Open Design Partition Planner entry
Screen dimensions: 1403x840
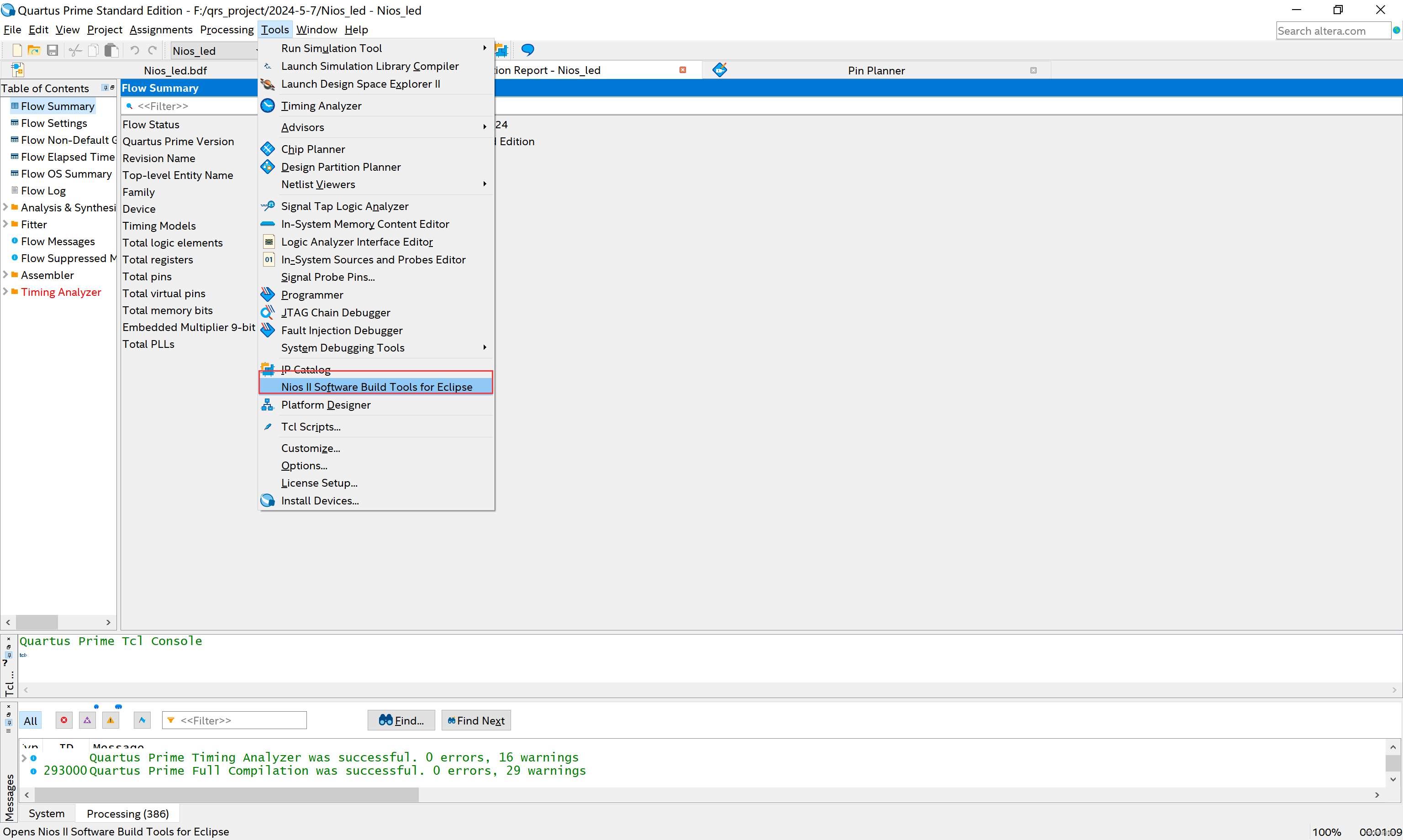376,167
